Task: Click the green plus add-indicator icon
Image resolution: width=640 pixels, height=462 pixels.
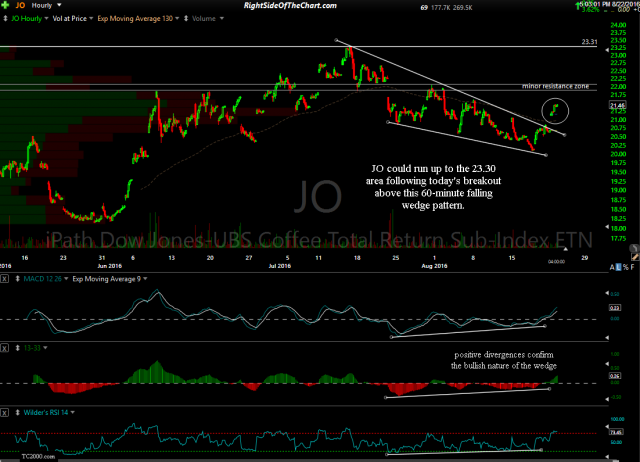Action: [5, 5]
